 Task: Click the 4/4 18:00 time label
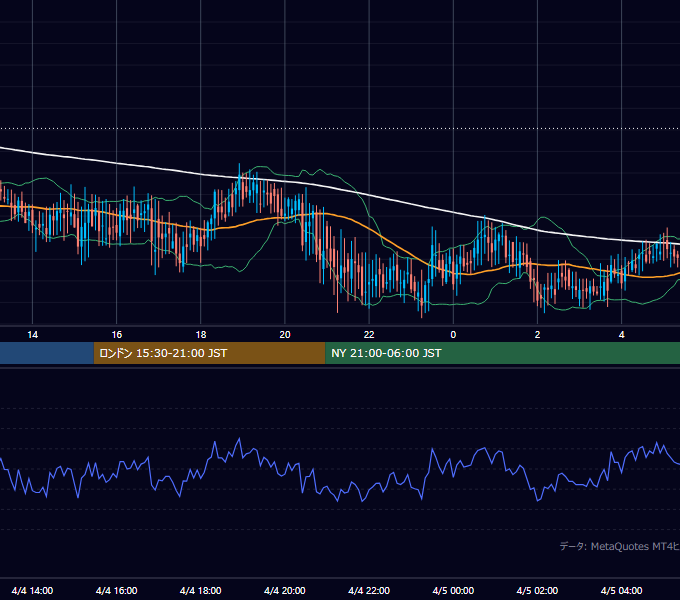[201, 590]
